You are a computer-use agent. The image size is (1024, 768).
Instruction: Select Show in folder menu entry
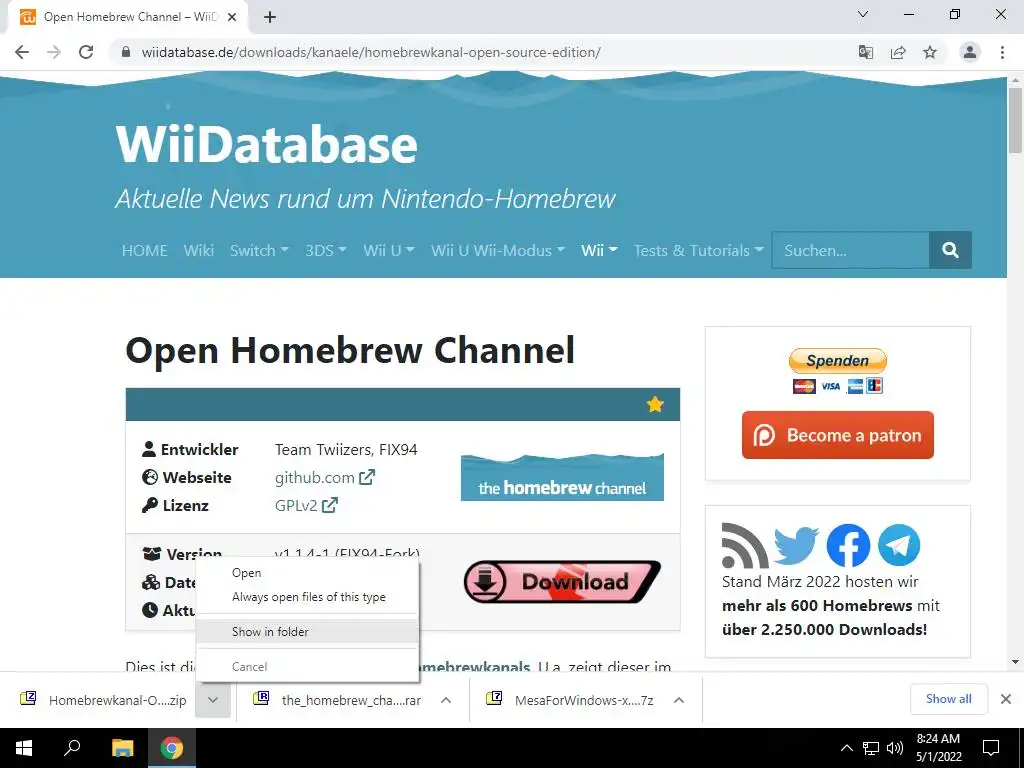coord(307,632)
